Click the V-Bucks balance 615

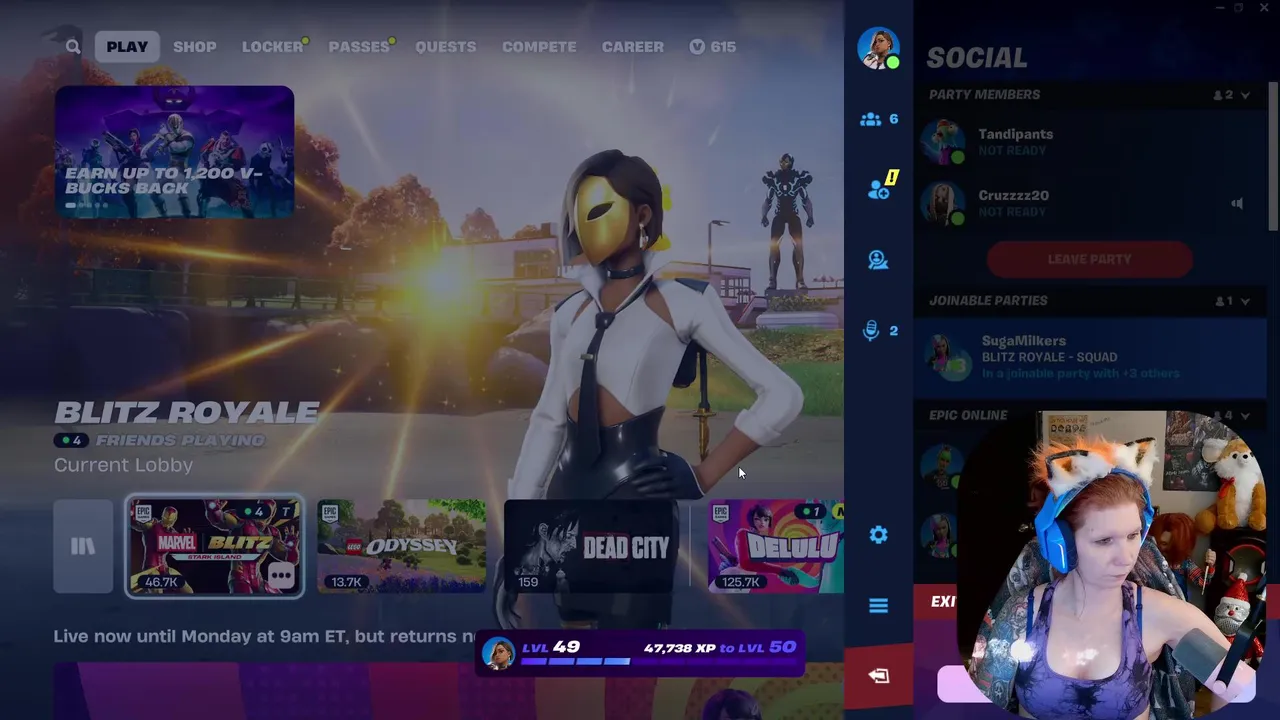coord(713,47)
